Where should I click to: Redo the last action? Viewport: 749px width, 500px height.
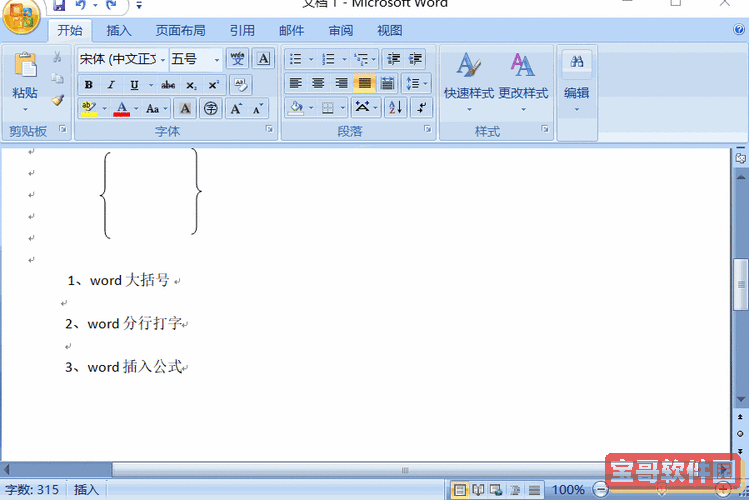coord(111,5)
